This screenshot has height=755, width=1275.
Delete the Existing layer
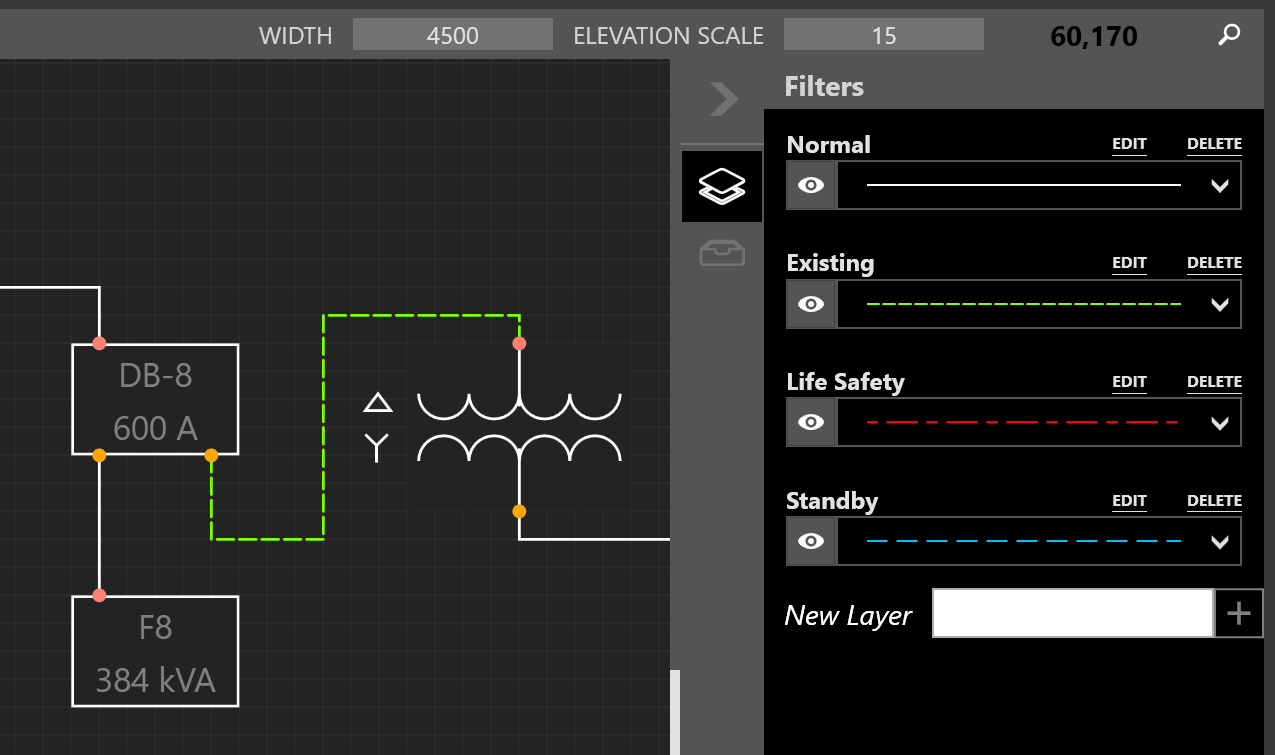click(1214, 262)
